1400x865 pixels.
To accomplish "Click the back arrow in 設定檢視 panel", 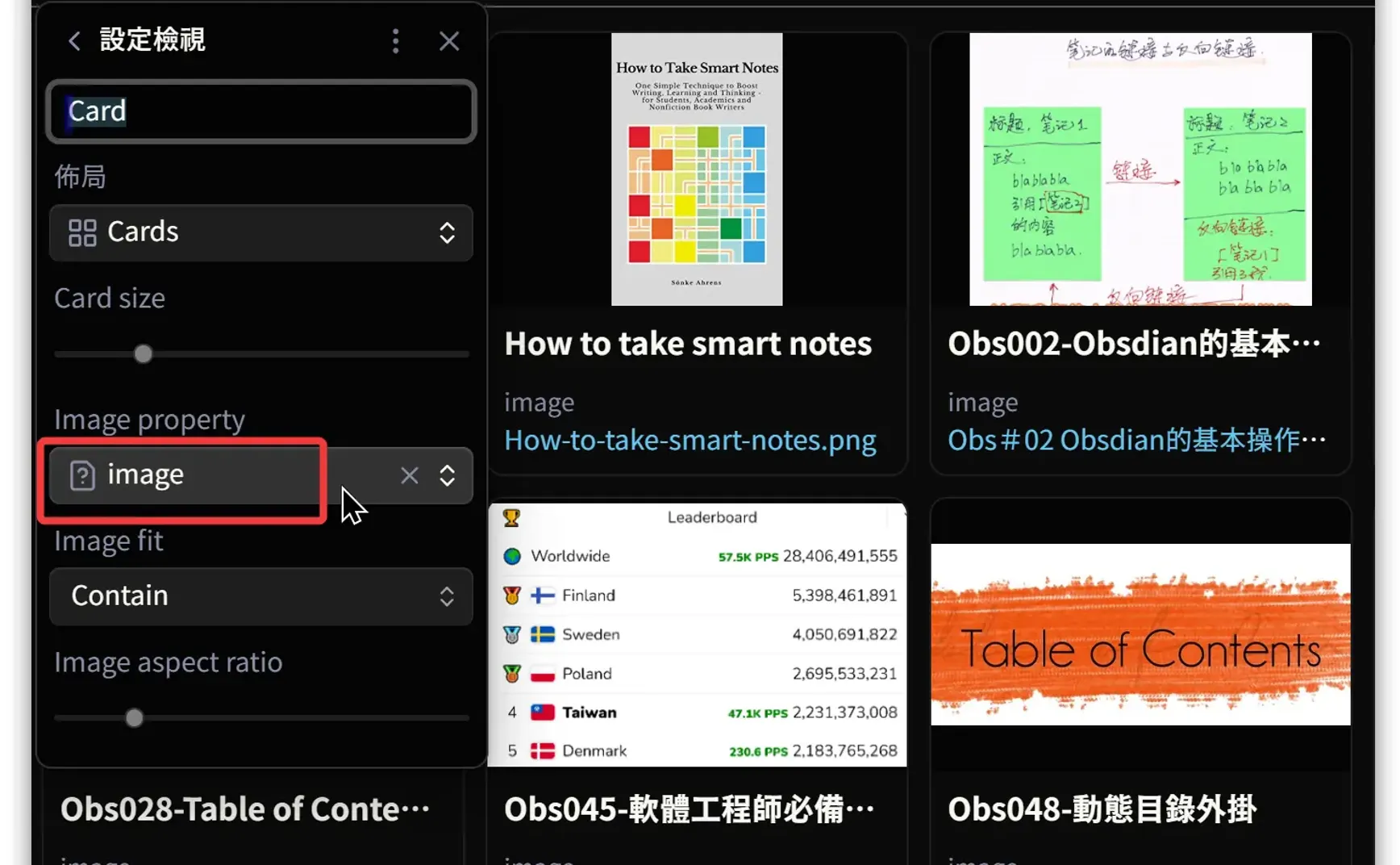I will [x=73, y=40].
